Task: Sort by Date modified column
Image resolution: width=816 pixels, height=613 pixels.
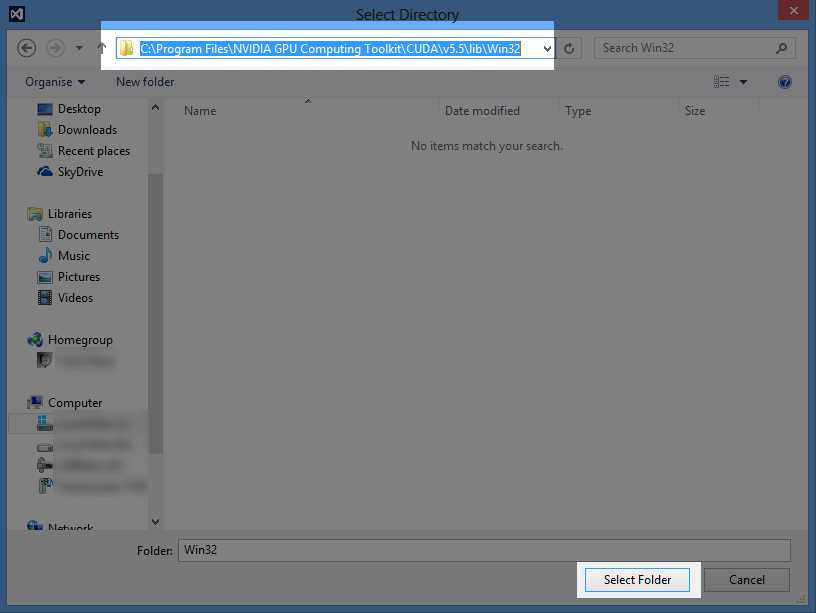Action: coord(482,111)
